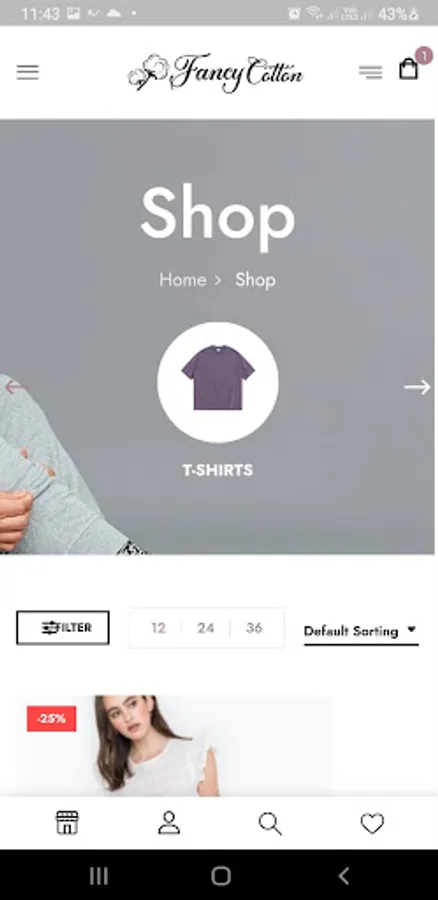The image size is (438, 900).
Task: Expand the Default Sorting dropdown
Action: [361, 631]
